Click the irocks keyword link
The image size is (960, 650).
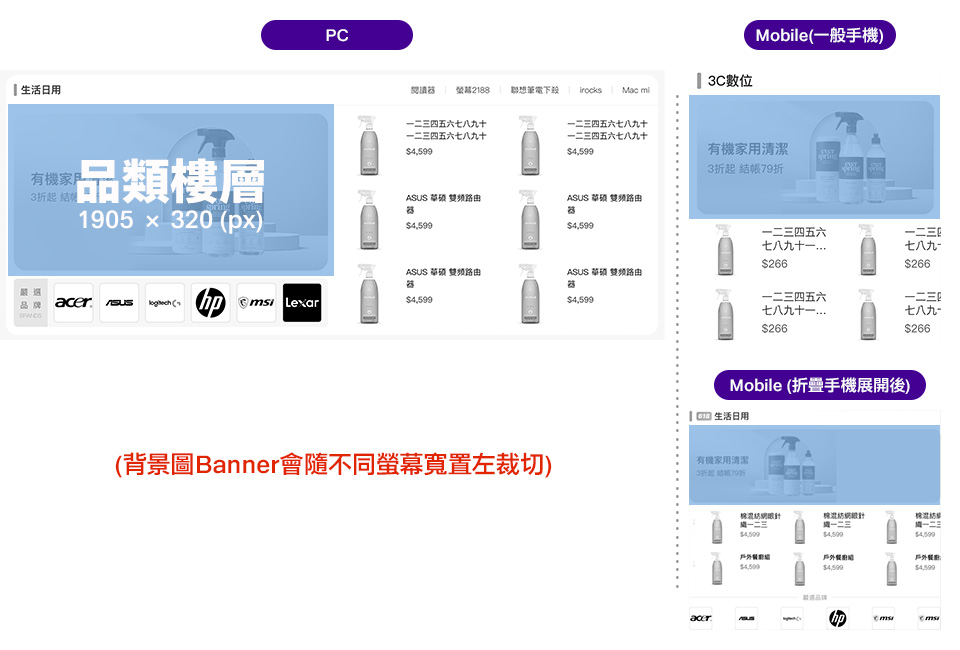click(591, 90)
